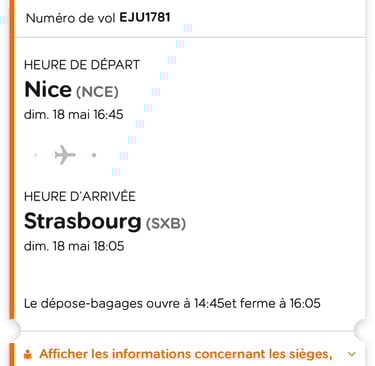Click the dot at end of flight path
Image resolution: width=375 pixels, height=366 pixels.
click(x=94, y=155)
